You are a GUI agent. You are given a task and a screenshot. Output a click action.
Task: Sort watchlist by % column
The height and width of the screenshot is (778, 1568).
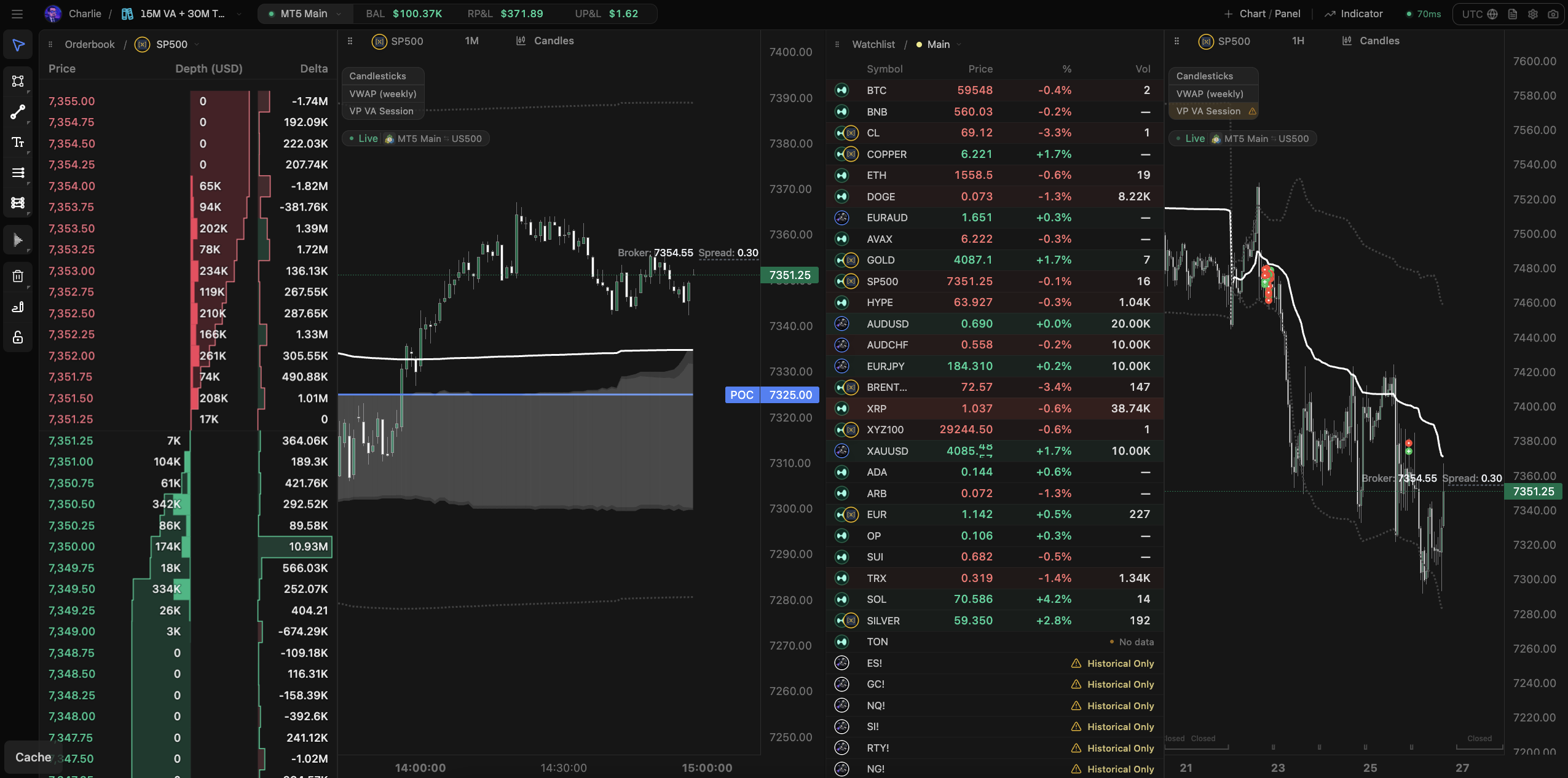tap(1066, 69)
